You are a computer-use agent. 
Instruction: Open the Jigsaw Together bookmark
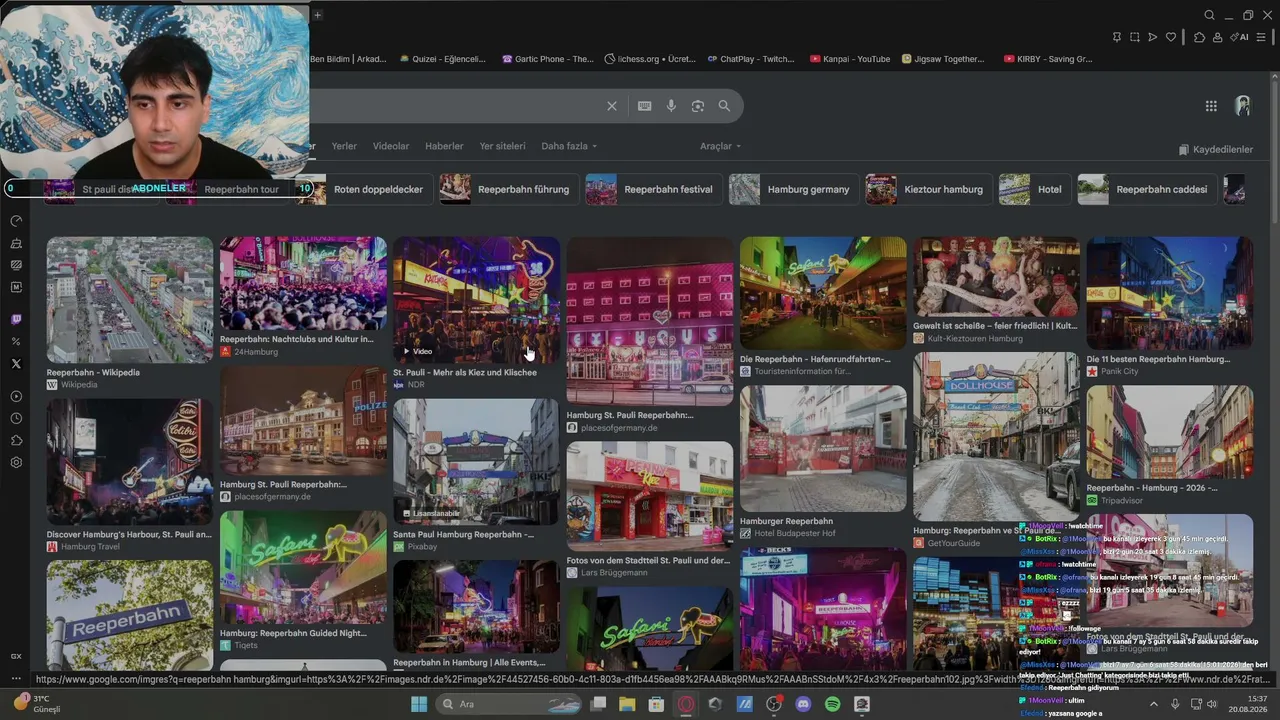(943, 59)
